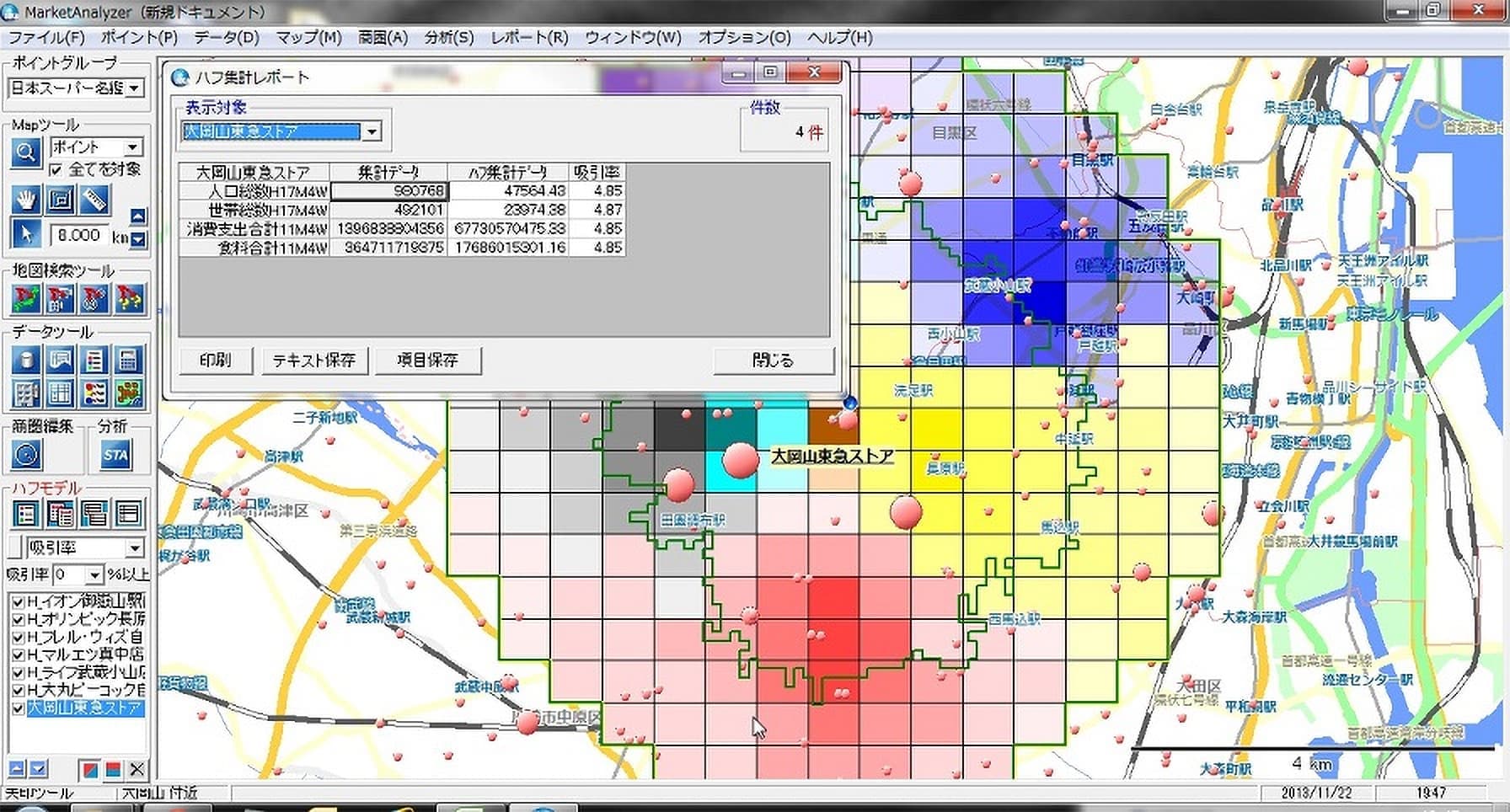Click the colored list icon in データツール top row

tap(94, 360)
